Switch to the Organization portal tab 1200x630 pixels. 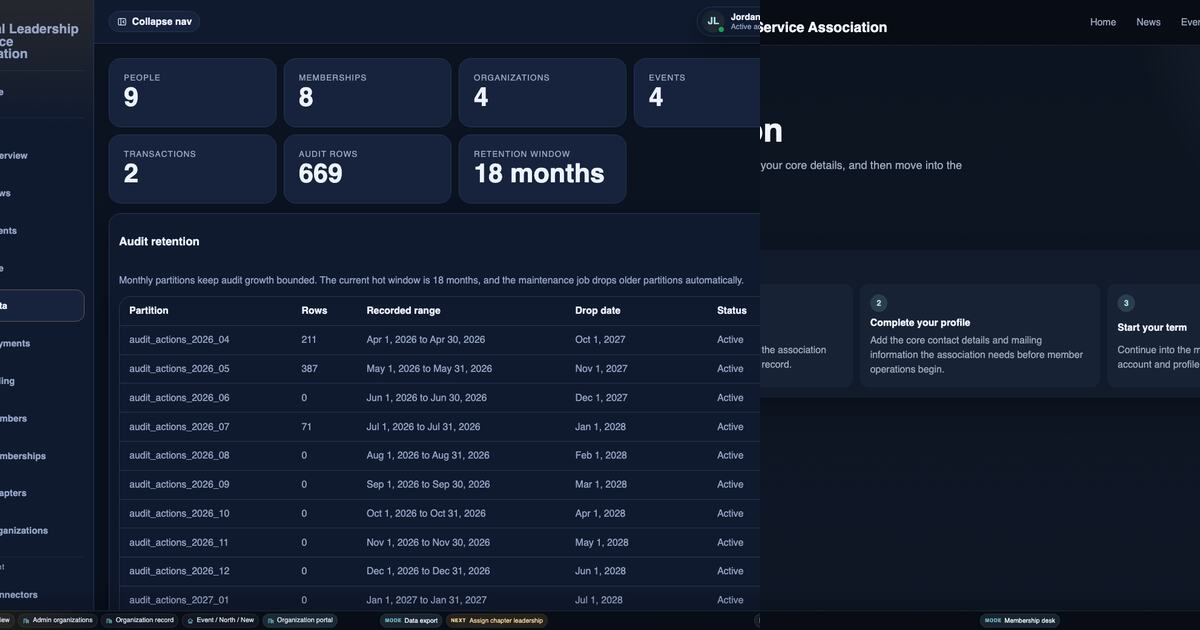click(x=300, y=620)
